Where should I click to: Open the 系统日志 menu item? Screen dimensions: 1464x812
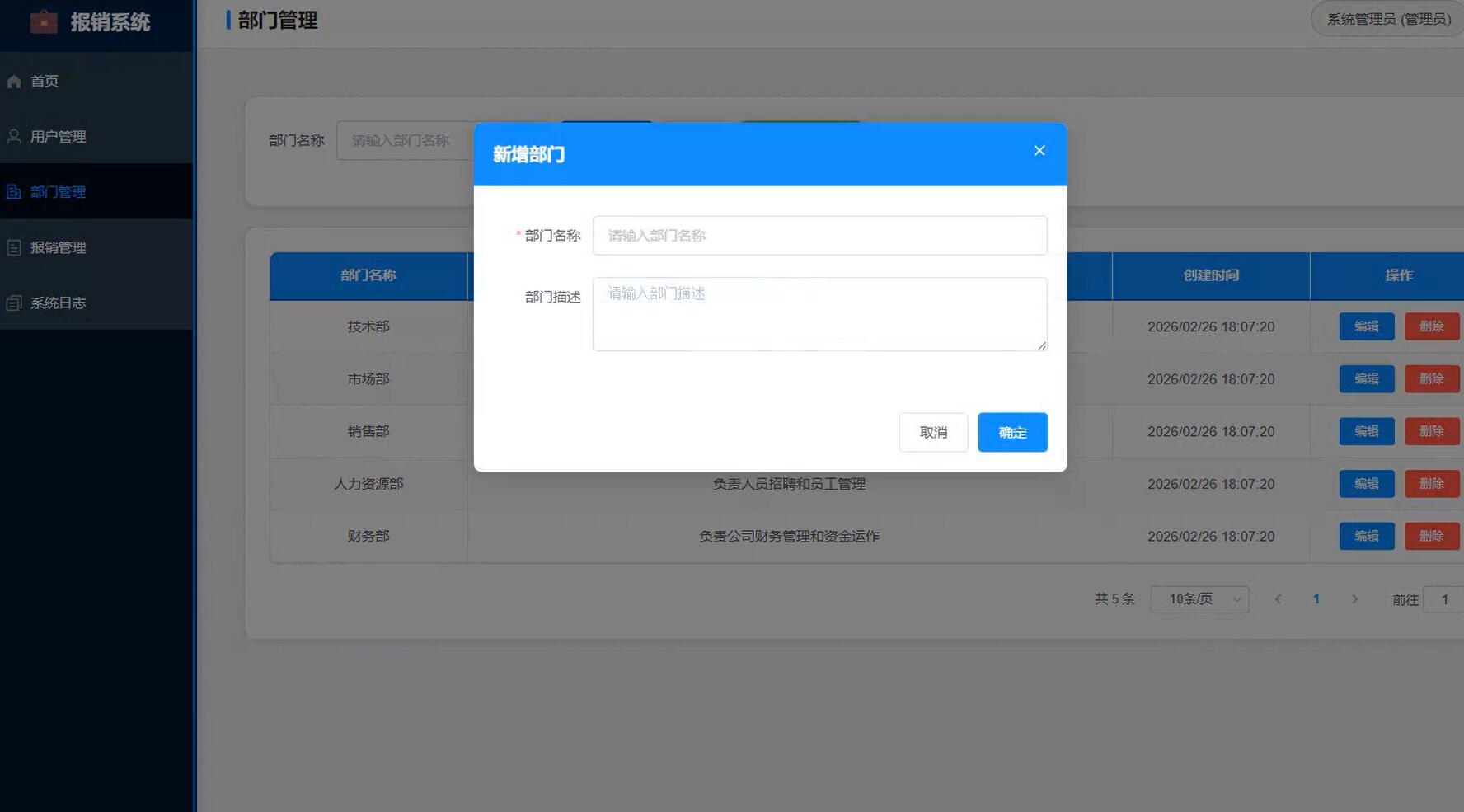point(96,303)
